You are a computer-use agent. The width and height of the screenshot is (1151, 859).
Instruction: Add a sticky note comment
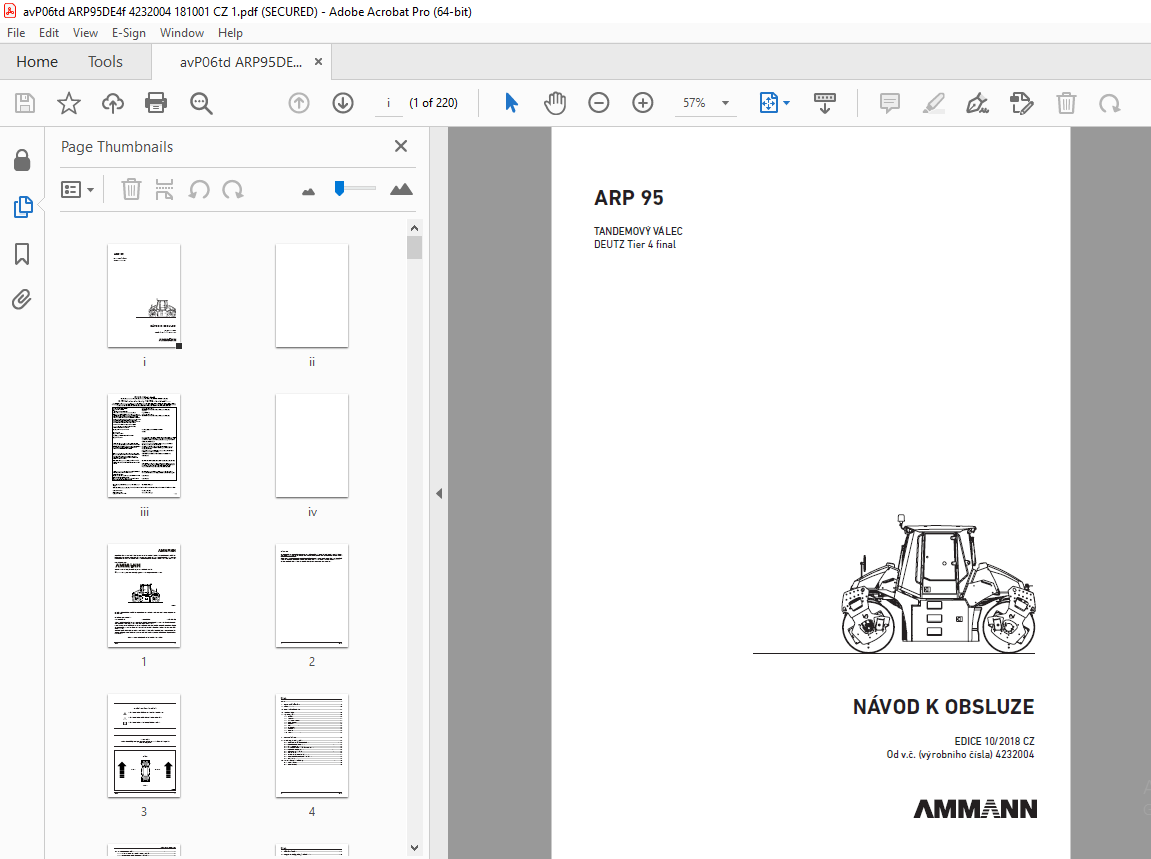click(890, 103)
